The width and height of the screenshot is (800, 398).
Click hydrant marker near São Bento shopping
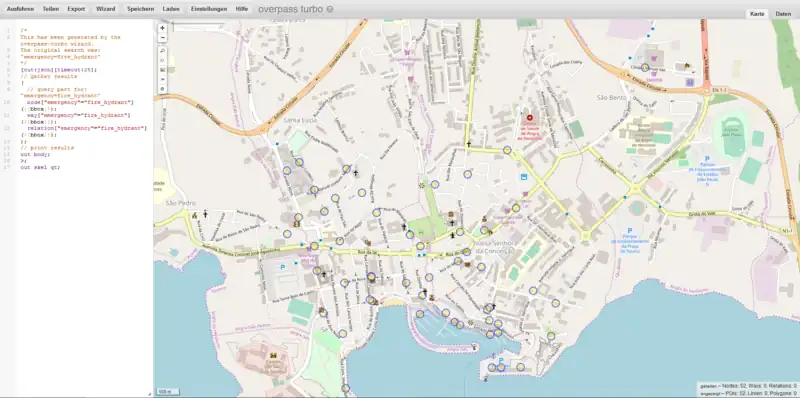coord(645,67)
